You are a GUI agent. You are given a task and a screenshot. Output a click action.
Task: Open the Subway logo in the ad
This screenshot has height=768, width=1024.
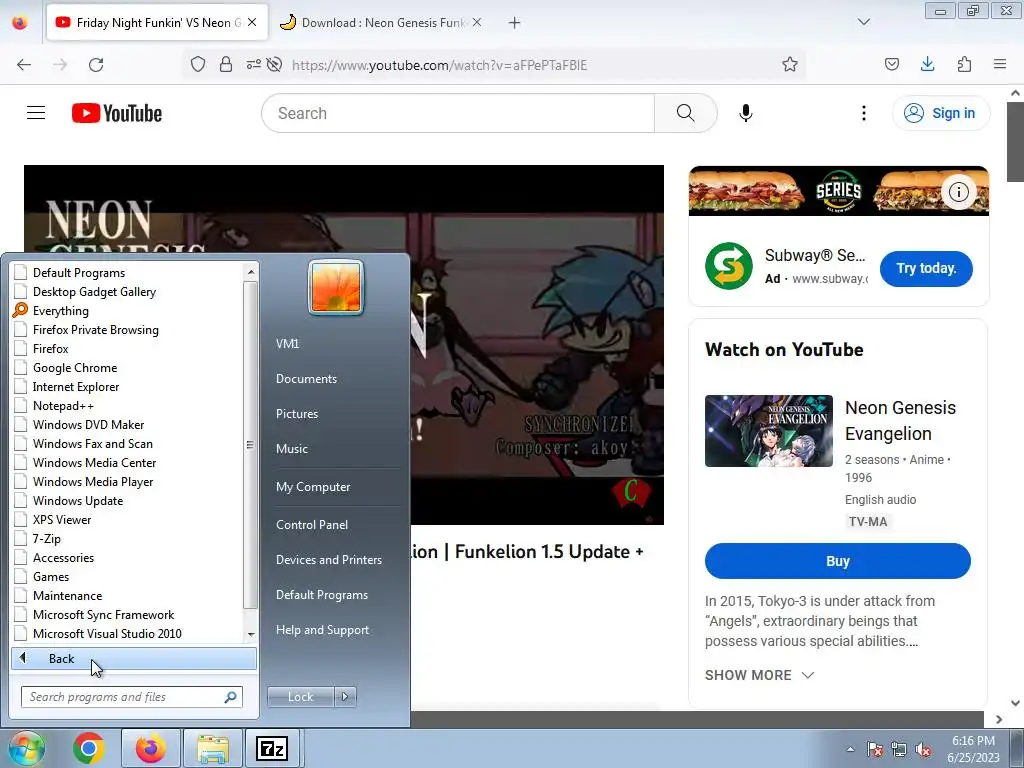point(729,266)
